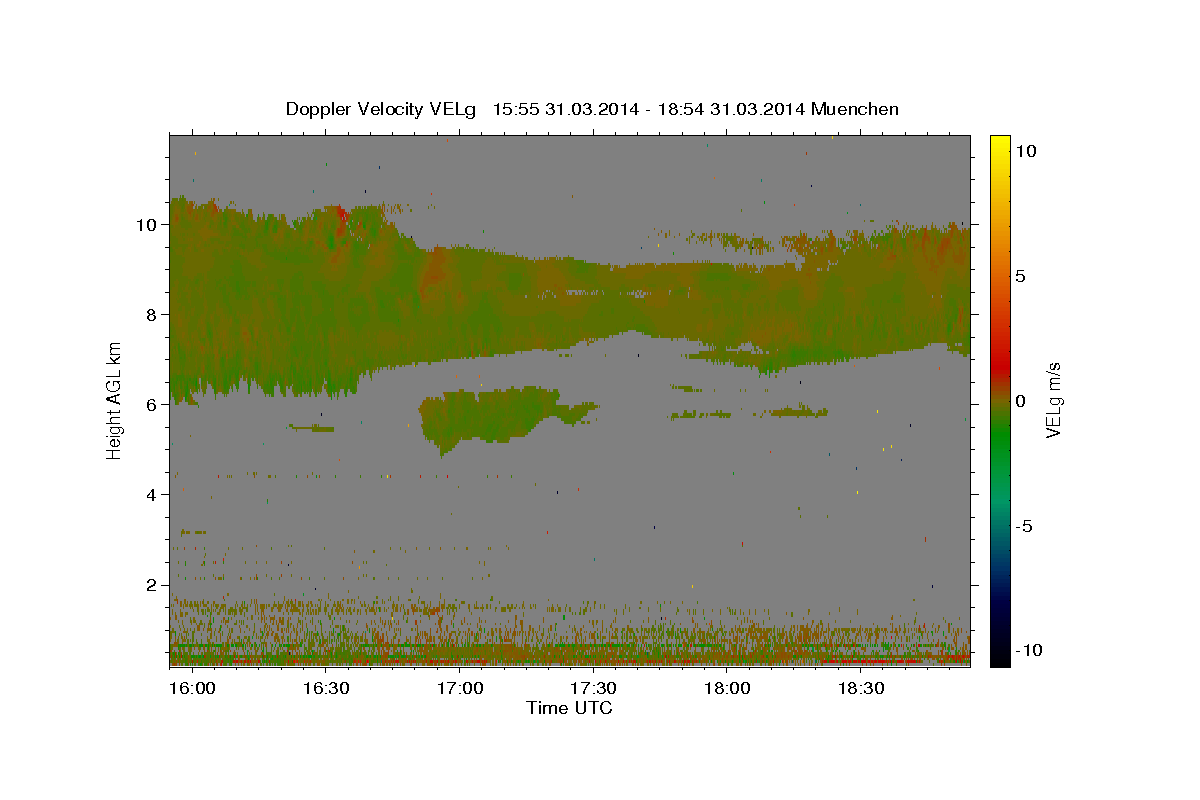Click the colorbar value '5'
Viewport: 1200px width, 800px height.
(1022, 276)
